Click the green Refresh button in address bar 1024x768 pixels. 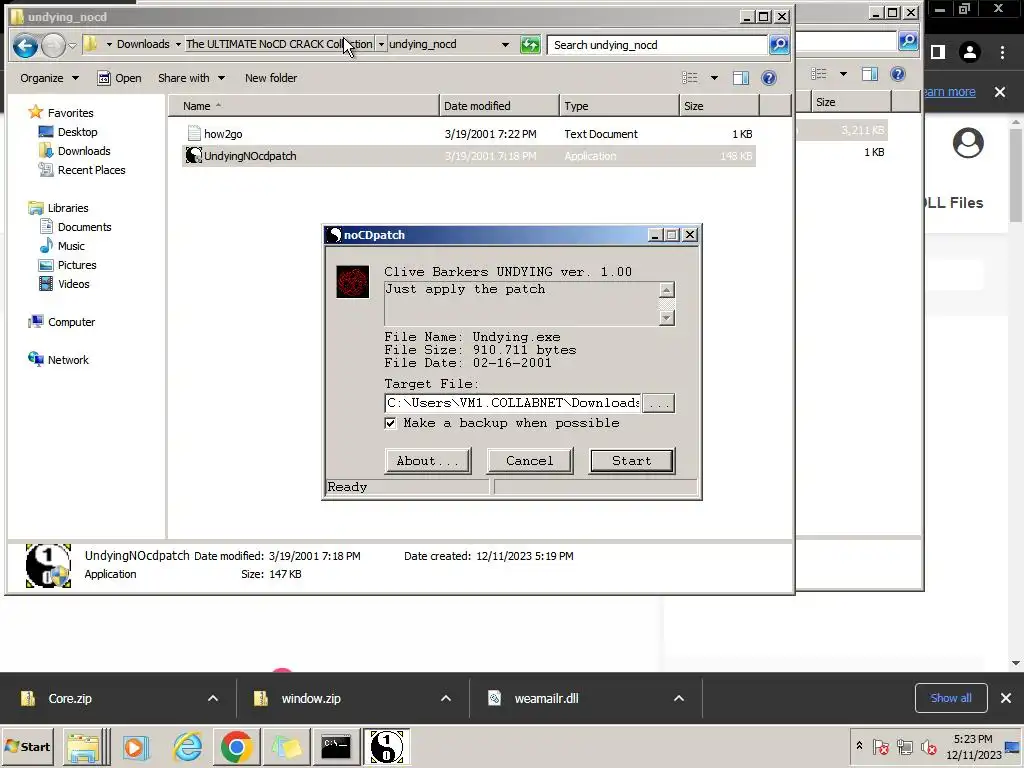(530, 44)
